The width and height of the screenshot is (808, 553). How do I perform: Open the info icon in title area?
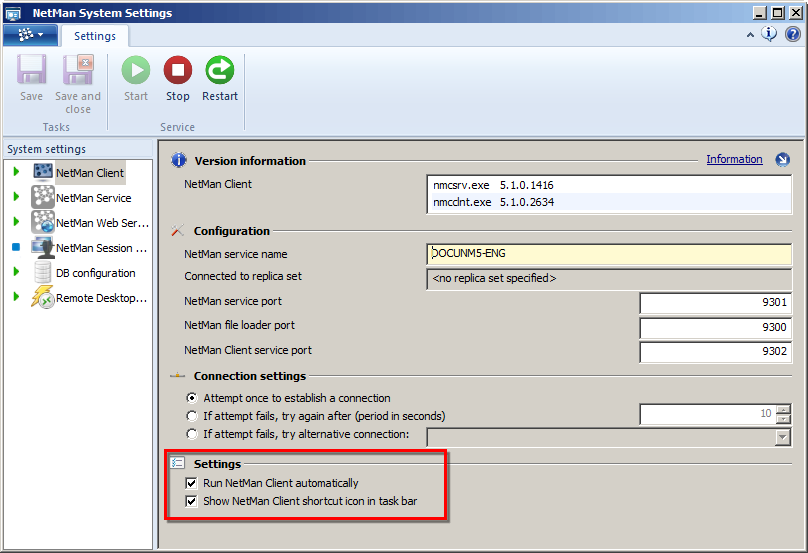point(769,34)
